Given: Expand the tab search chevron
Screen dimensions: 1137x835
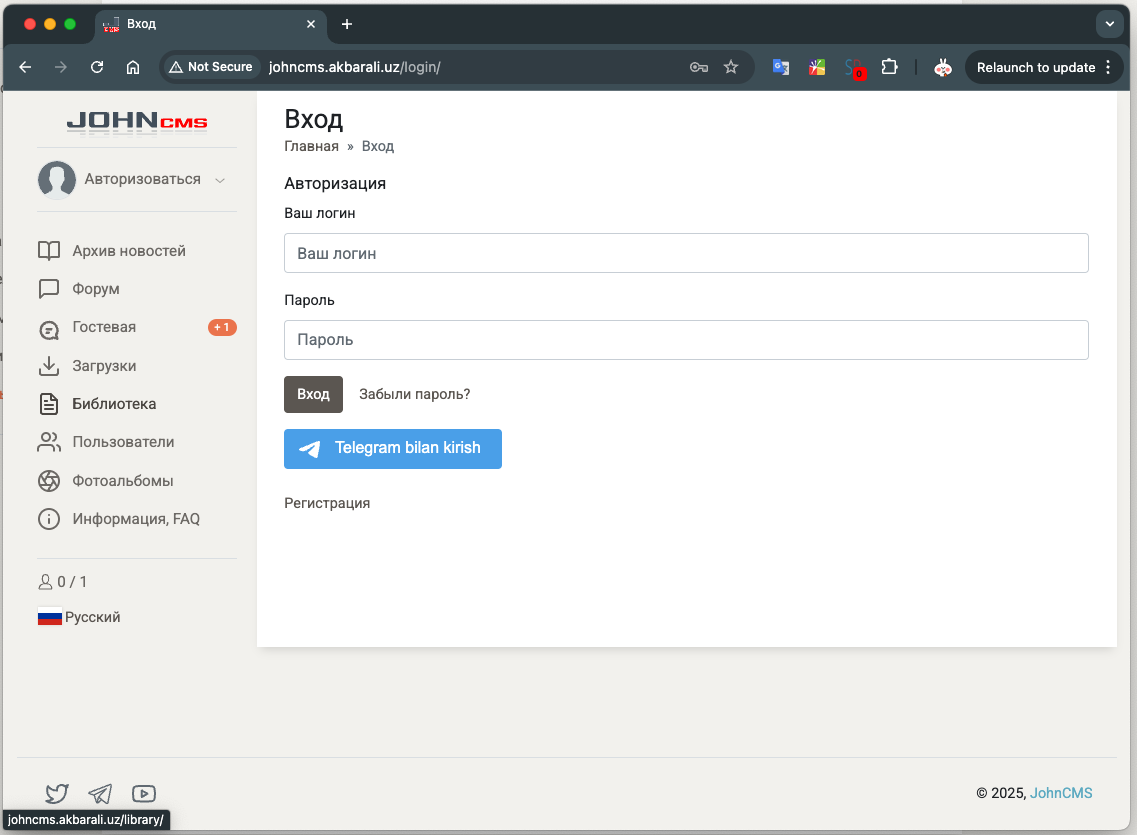Looking at the screenshot, I should pyautogui.click(x=1109, y=24).
